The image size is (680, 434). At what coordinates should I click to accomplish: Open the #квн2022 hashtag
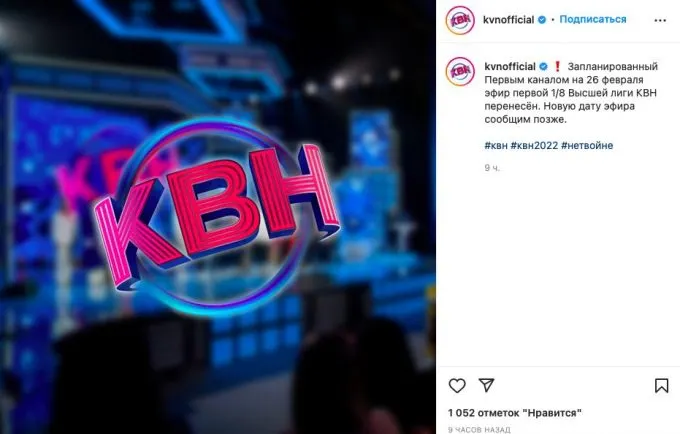click(x=534, y=146)
